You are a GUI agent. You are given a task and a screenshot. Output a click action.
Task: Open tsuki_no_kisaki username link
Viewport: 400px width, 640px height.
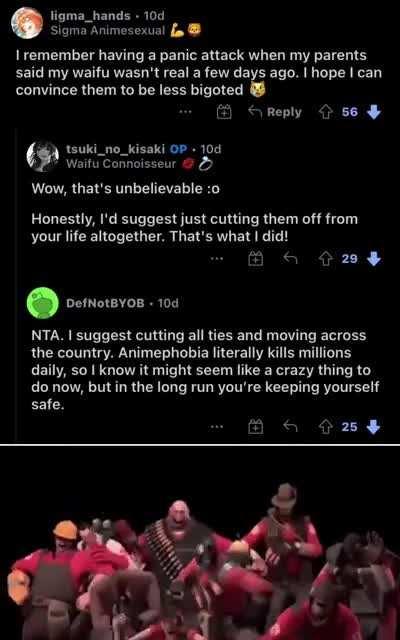(116, 149)
